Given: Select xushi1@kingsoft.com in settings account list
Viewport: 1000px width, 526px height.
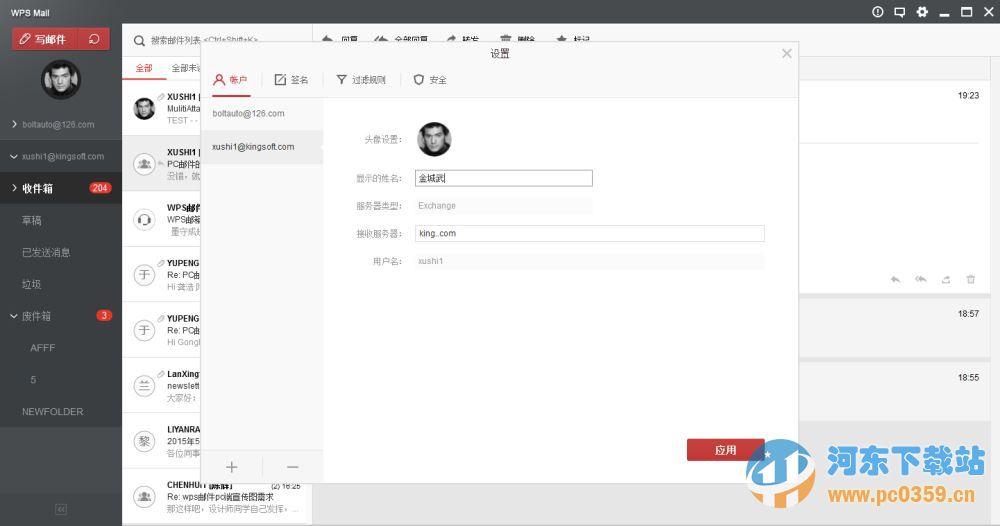Looking at the screenshot, I should point(262,147).
